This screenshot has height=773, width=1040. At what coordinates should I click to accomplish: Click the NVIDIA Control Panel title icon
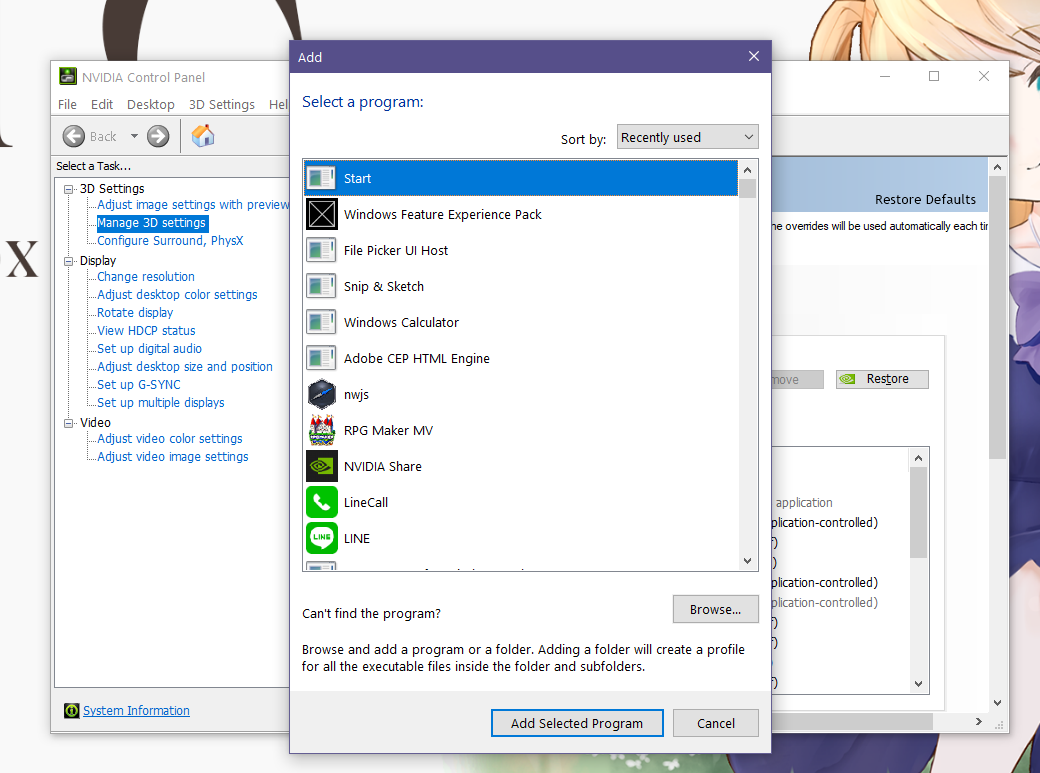[x=68, y=76]
